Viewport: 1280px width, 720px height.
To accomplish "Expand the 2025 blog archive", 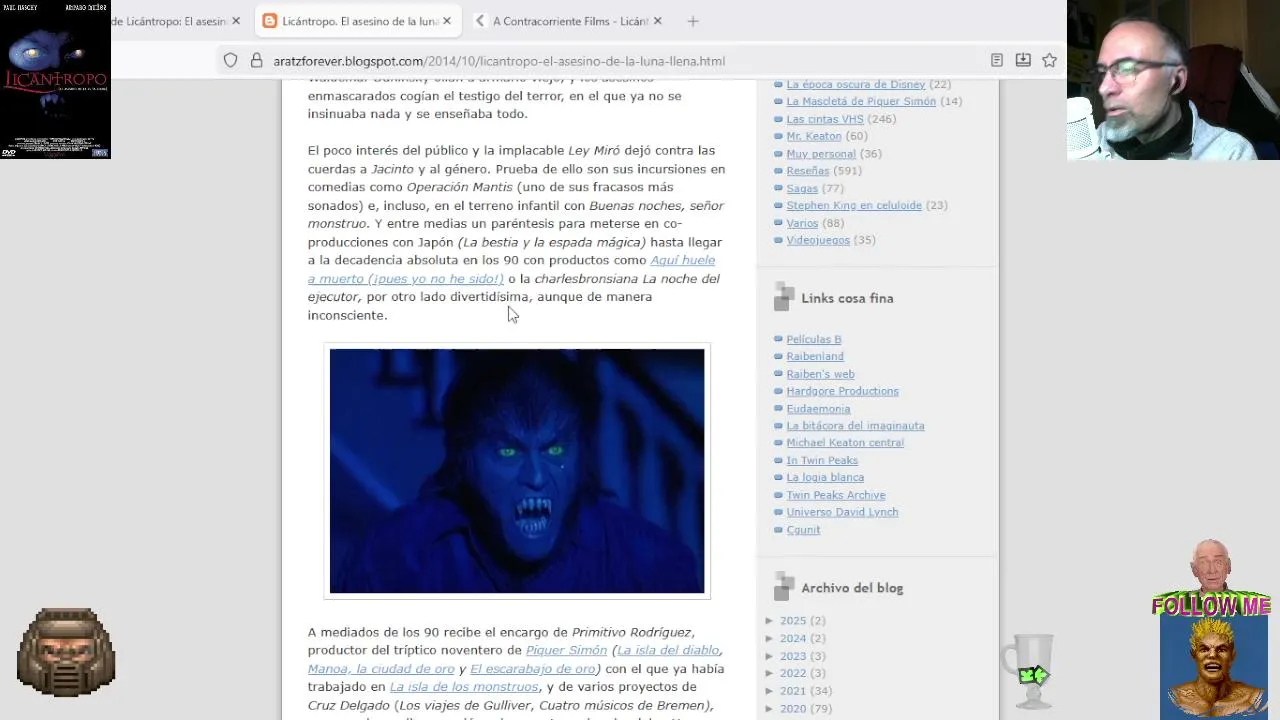I will pos(770,621).
